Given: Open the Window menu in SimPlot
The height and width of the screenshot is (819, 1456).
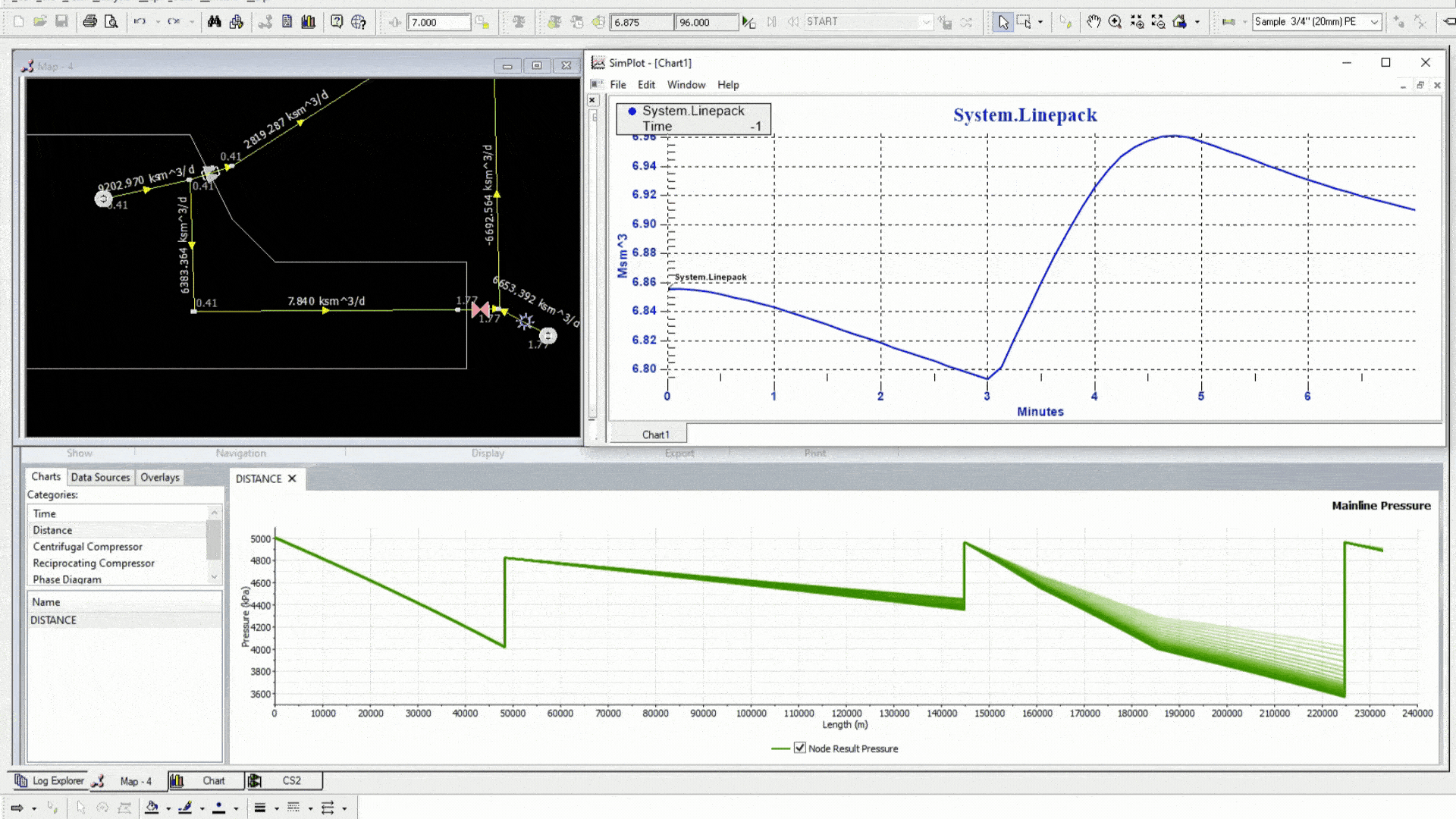Looking at the screenshot, I should click(686, 84).
